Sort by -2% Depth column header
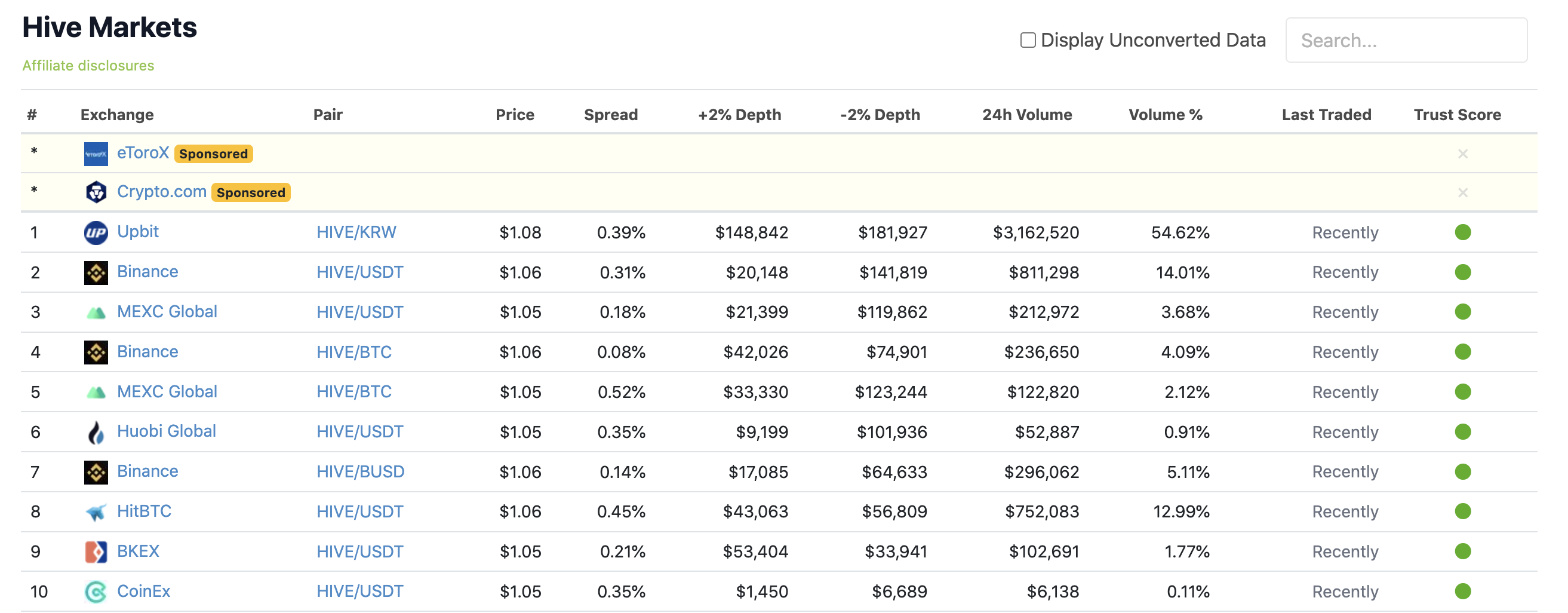The height and width of the screenshot is (613, 1568). 880,115
